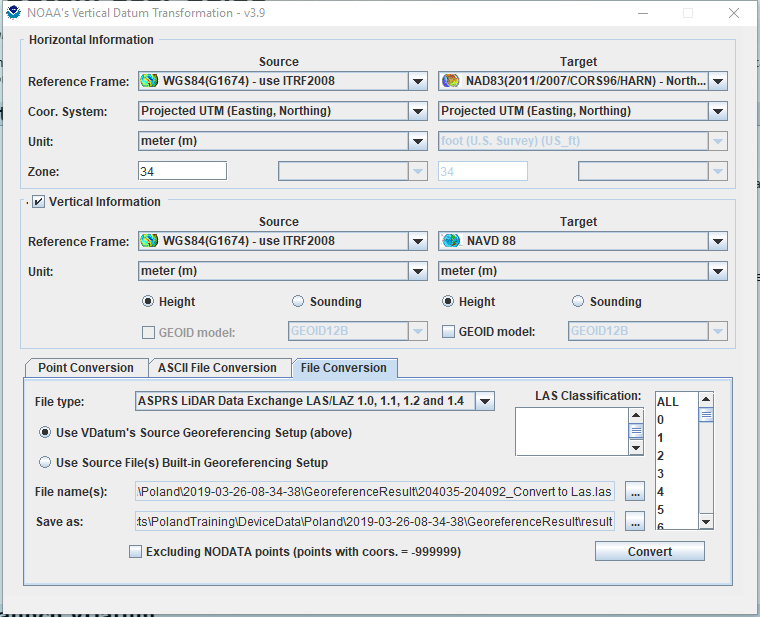
Task: Click class list scrollbar up arrow
Action: [x=706, y=399]
